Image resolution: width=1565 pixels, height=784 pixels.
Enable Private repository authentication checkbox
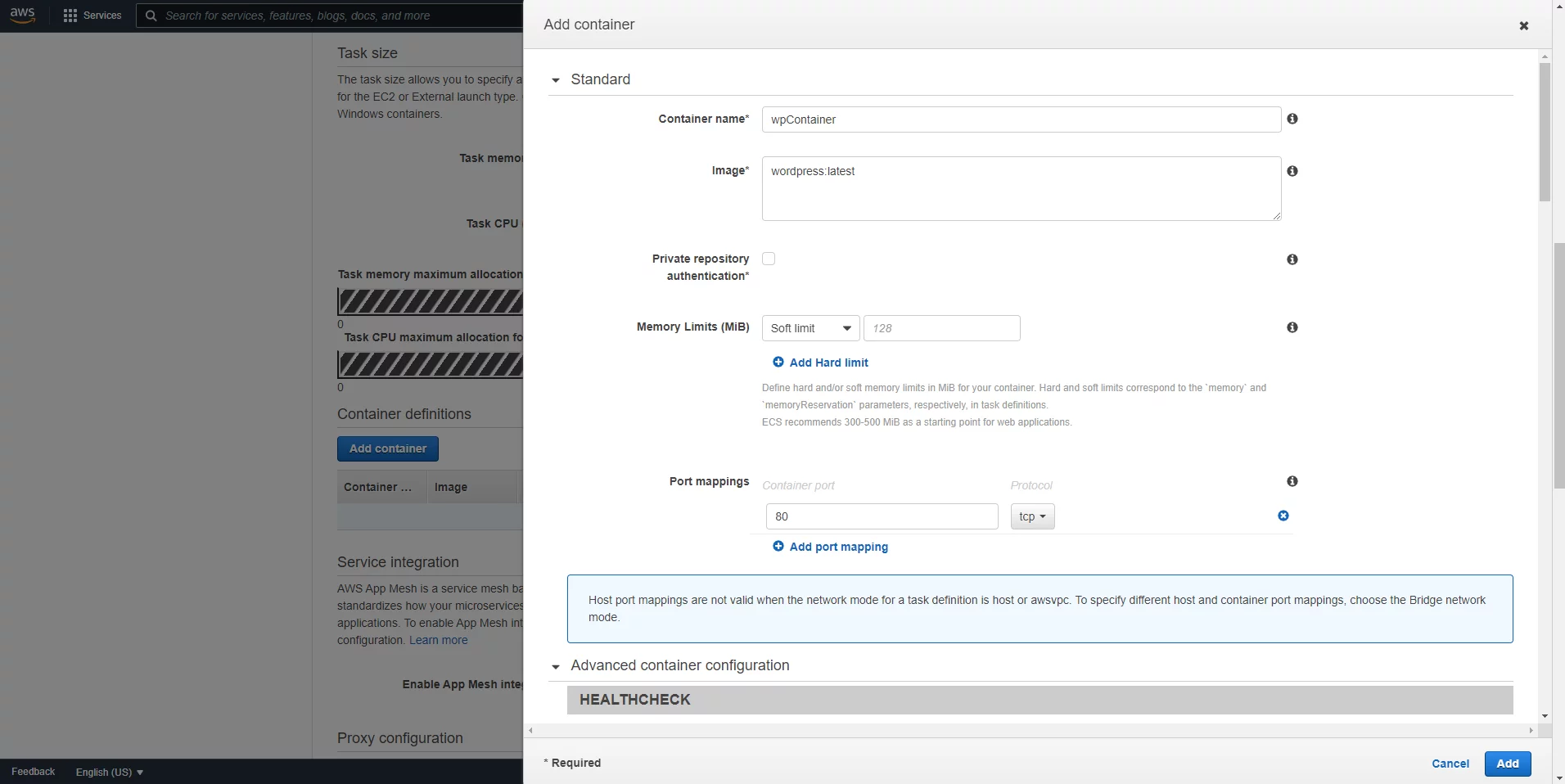[x=769, y=259]
